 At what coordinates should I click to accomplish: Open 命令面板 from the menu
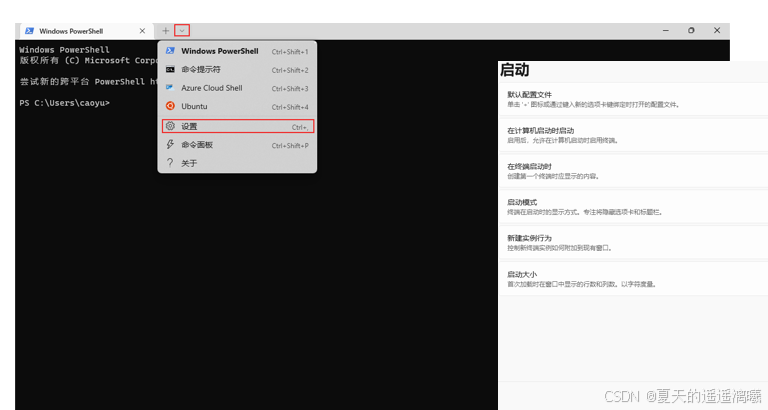[237, 145]
